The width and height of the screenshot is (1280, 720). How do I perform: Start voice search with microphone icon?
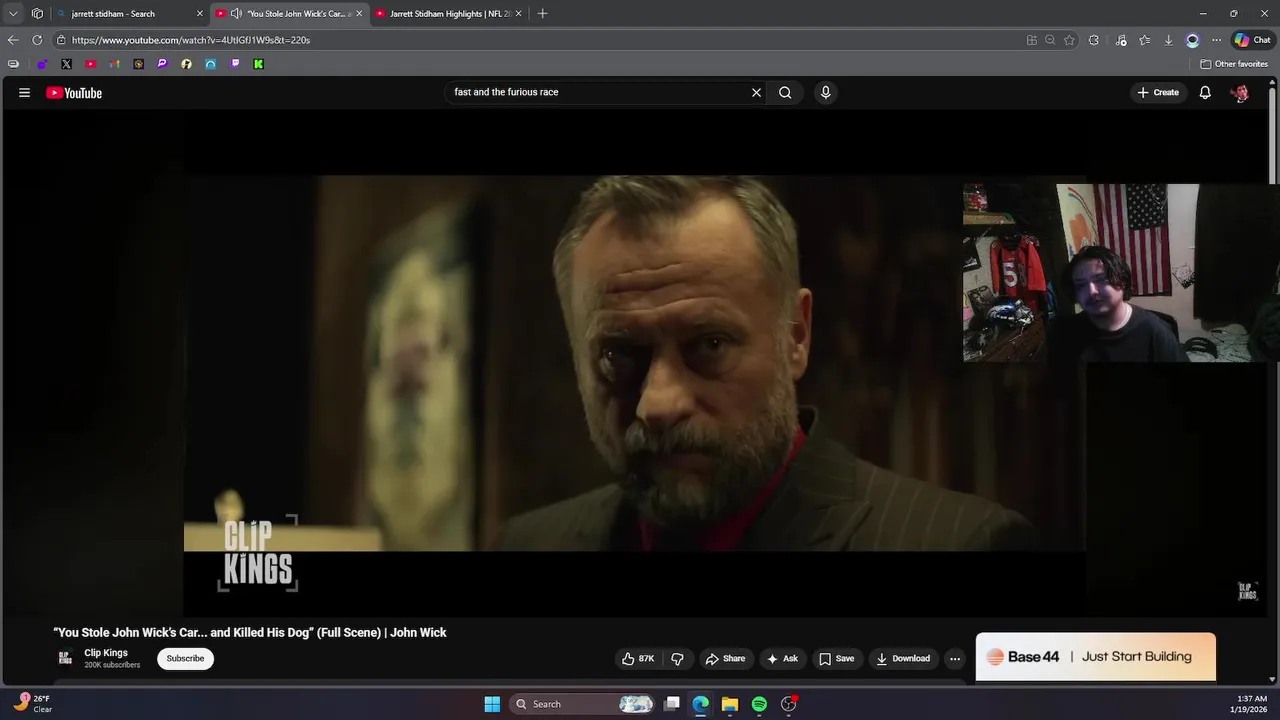tap(825, 92)
